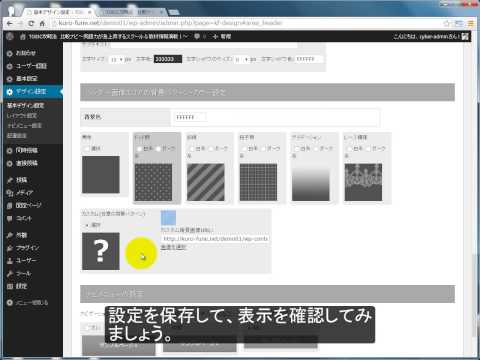Click the lace pattern thumbnail

point(363,182)
